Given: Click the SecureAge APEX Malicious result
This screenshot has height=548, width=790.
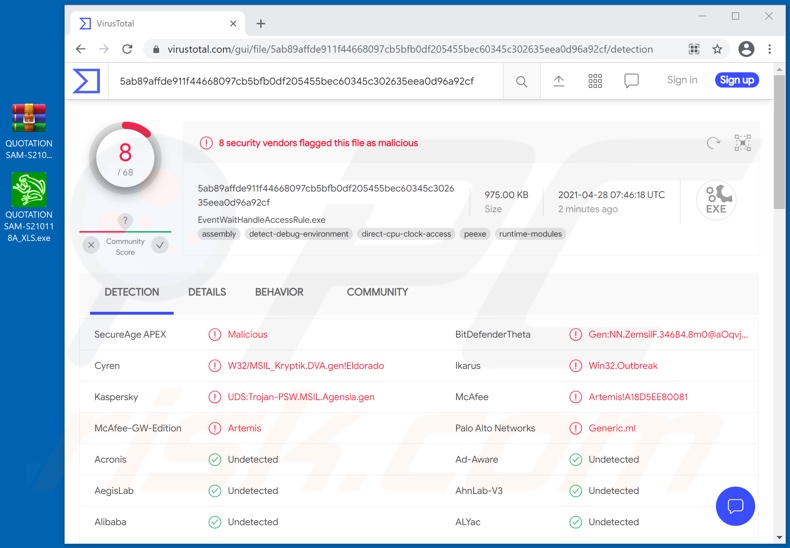Looking at the screenshot, I should pos(247,334).
